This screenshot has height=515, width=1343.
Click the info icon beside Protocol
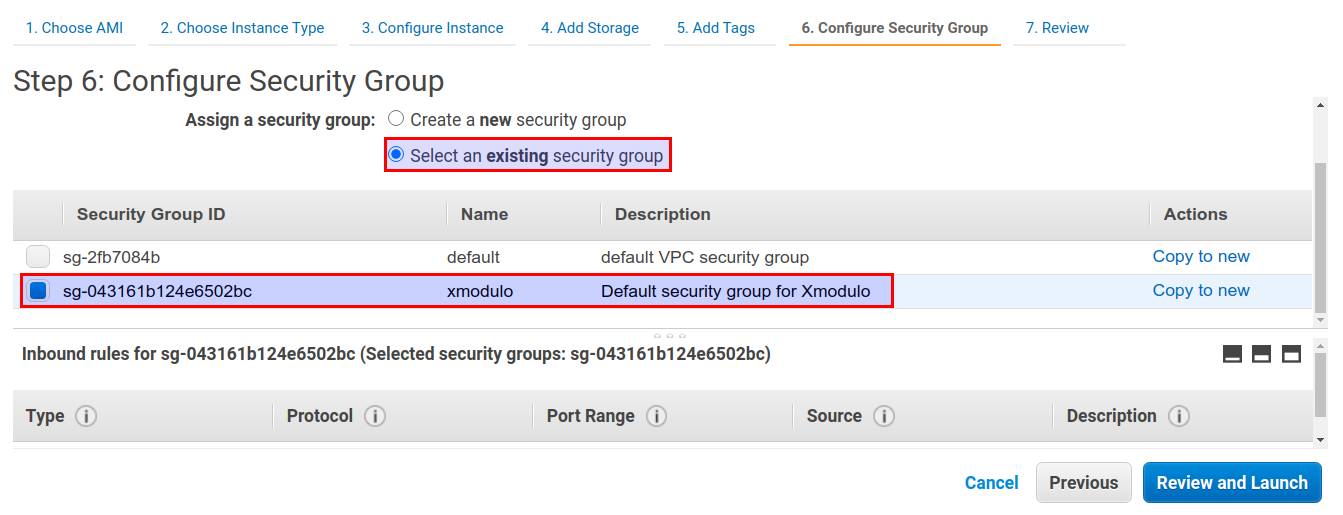[375, 416]
